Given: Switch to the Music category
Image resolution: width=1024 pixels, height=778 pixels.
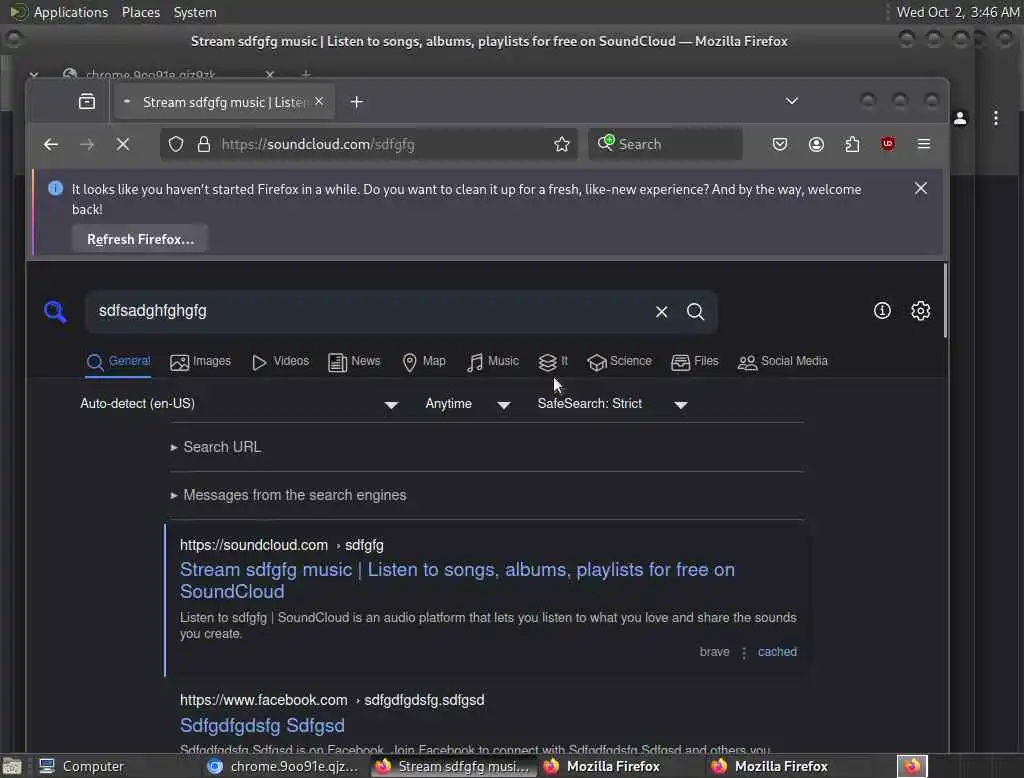Looking at the screenshot, I should (493, 361).
